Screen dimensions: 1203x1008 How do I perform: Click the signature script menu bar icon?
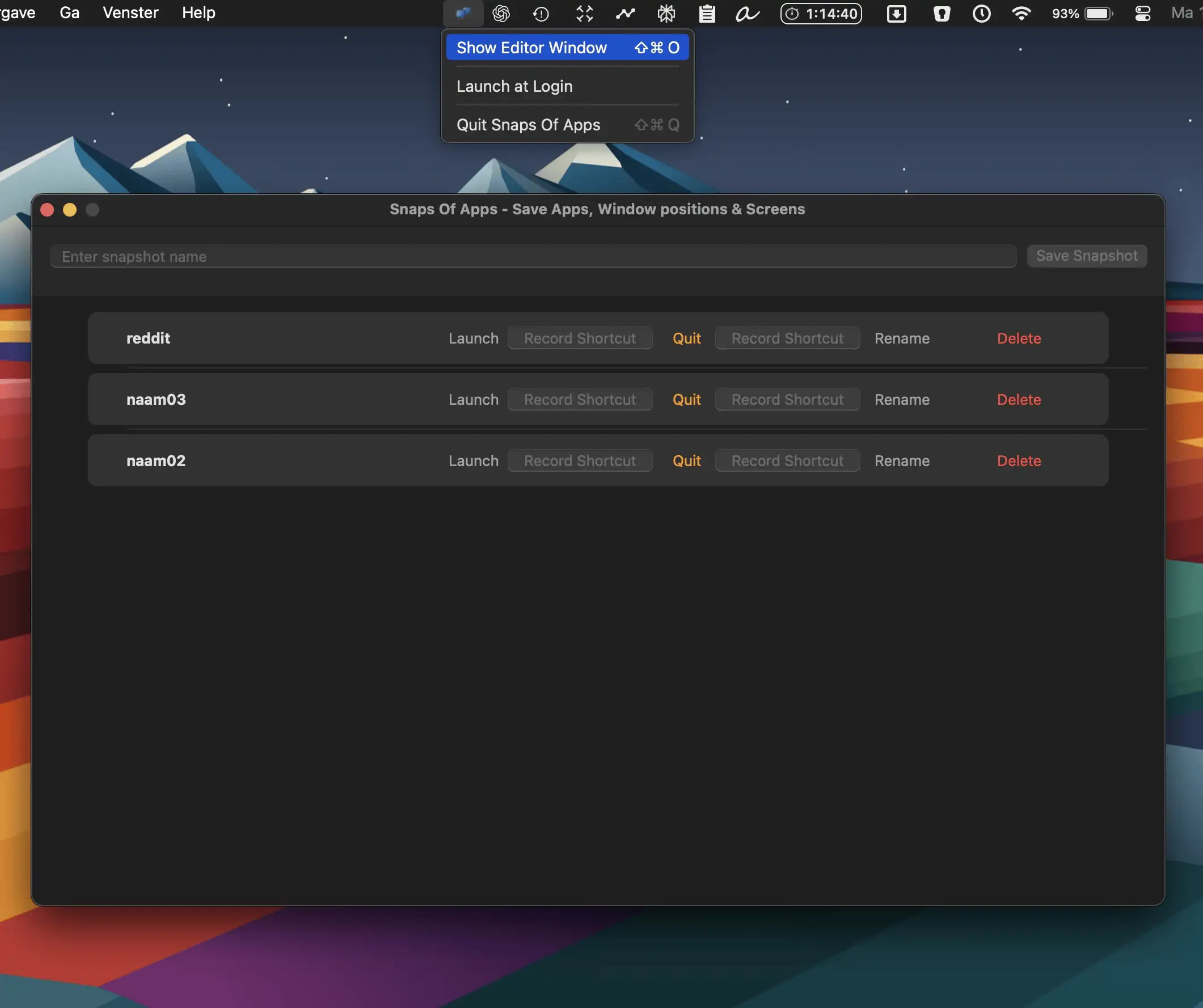(747, 13)
